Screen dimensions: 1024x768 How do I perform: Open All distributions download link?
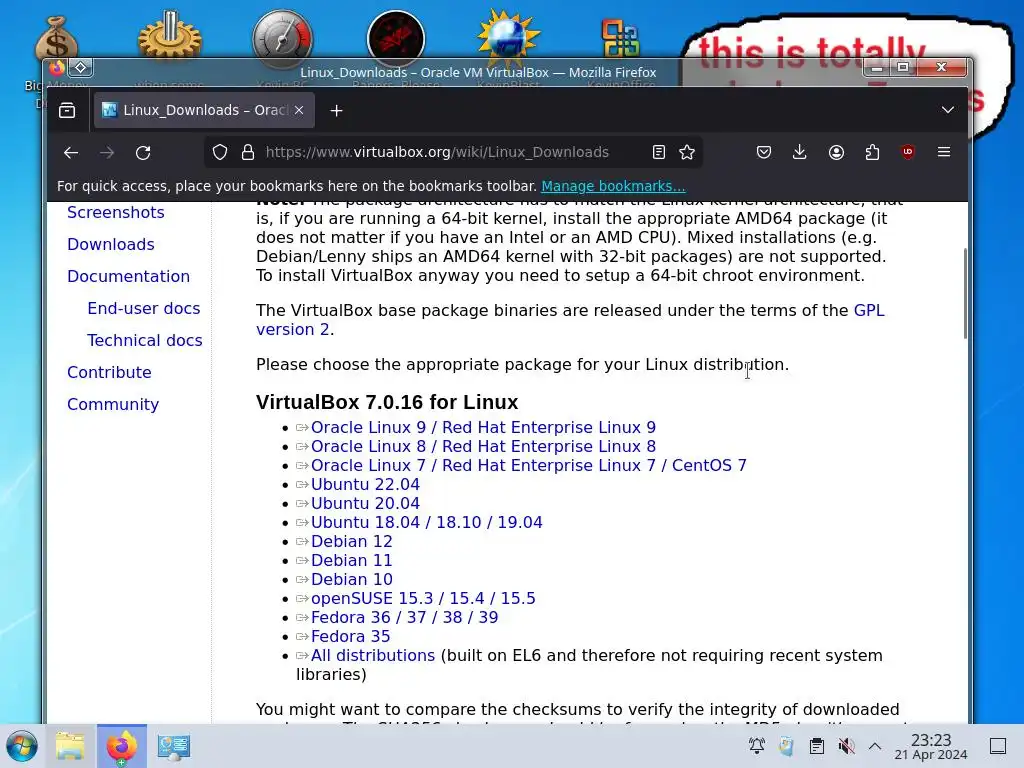pos(372,656)
